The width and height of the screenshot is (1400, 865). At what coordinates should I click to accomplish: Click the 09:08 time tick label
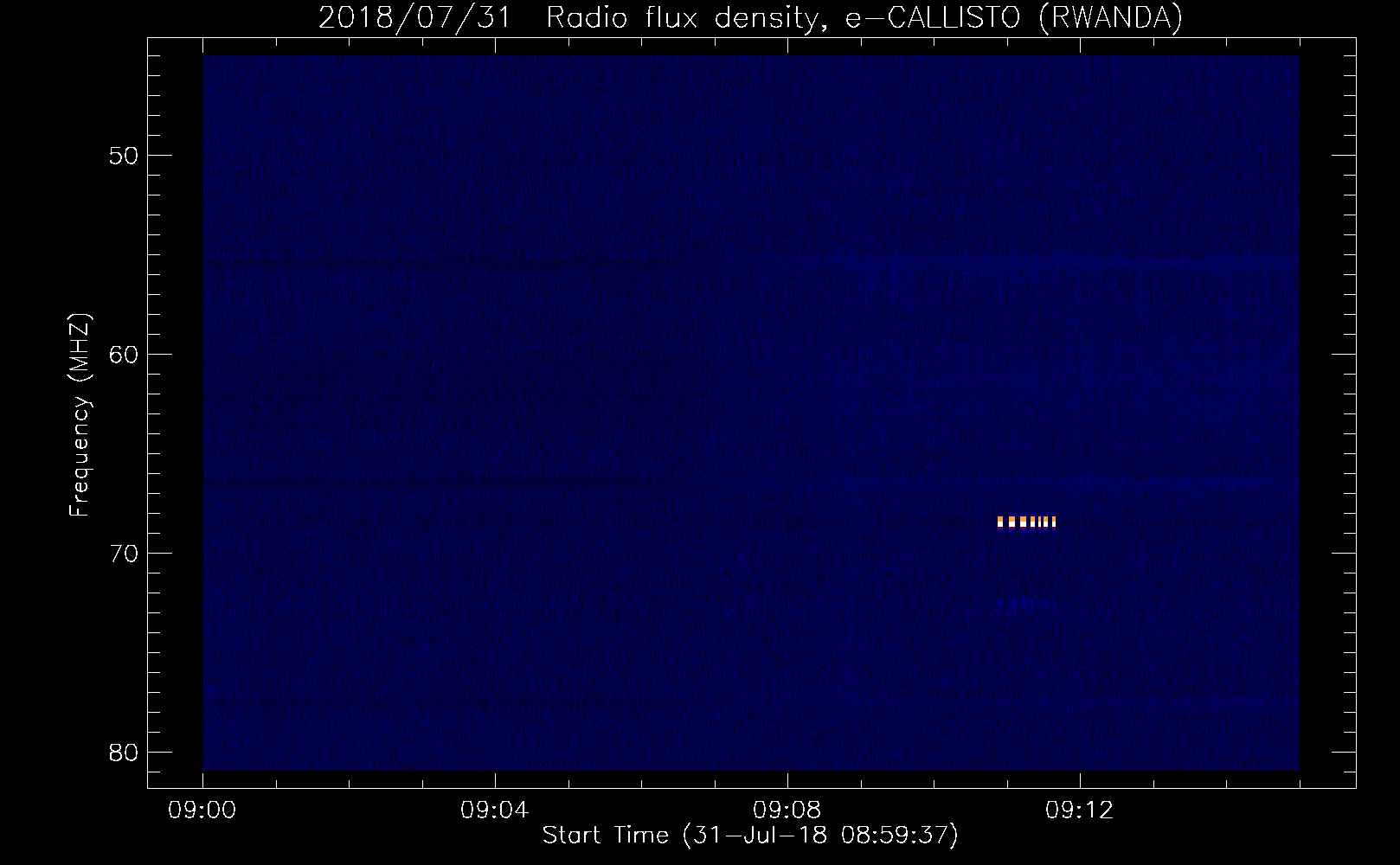787,811
